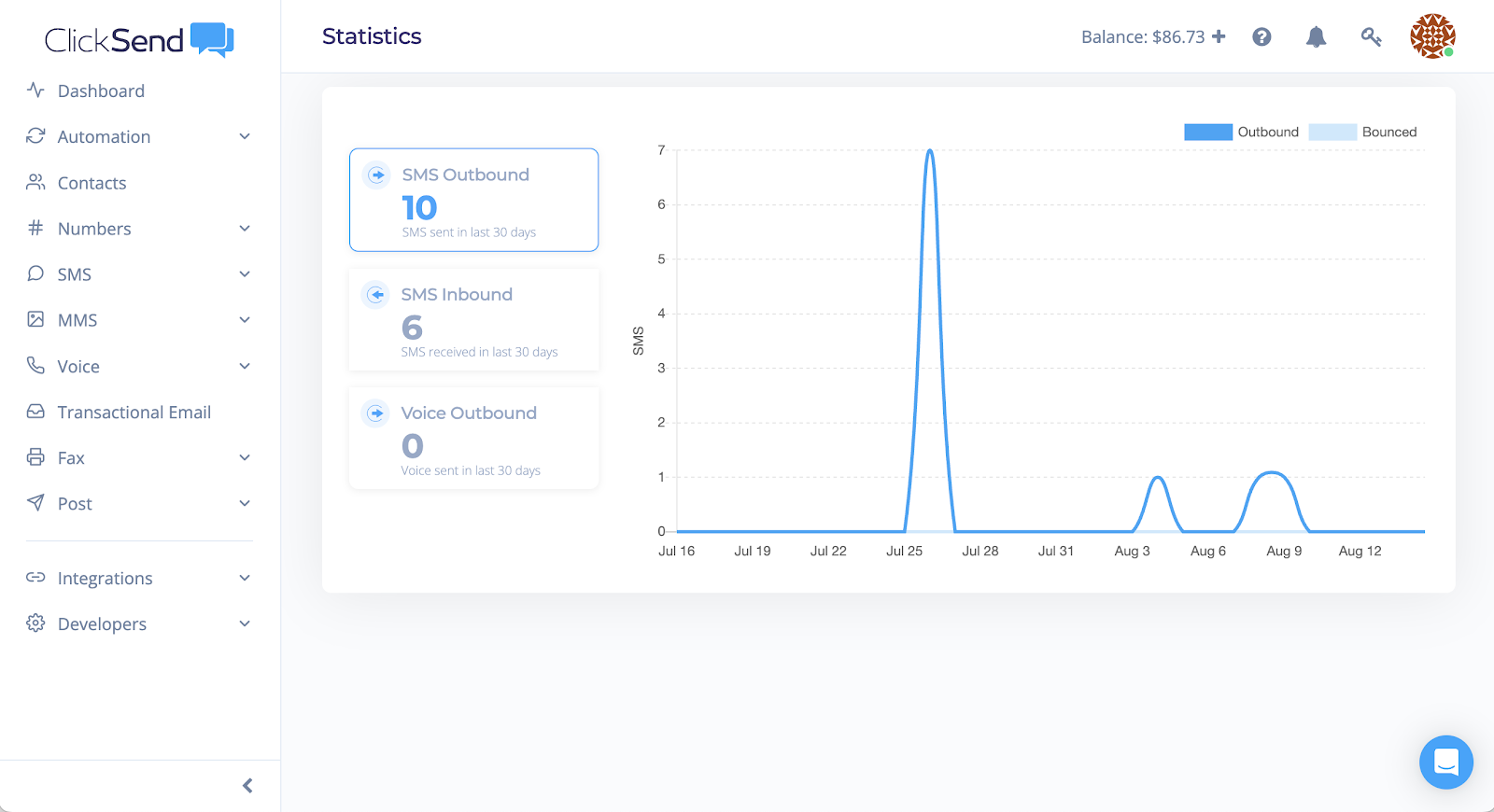Add funds using the balance plus icon
The width and height of the screenshot is (1494, 812).
(1219, 36)
